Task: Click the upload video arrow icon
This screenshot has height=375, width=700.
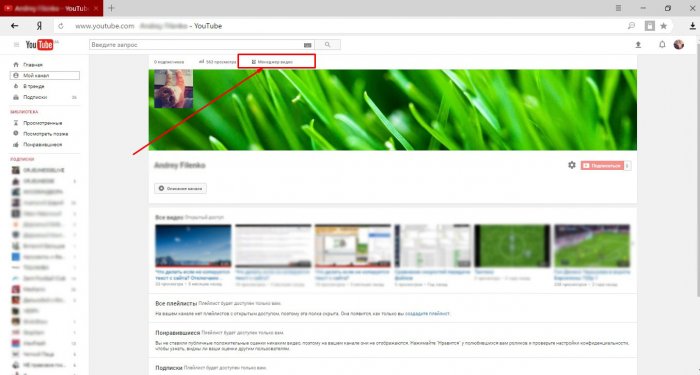Action: pos(638,45)
